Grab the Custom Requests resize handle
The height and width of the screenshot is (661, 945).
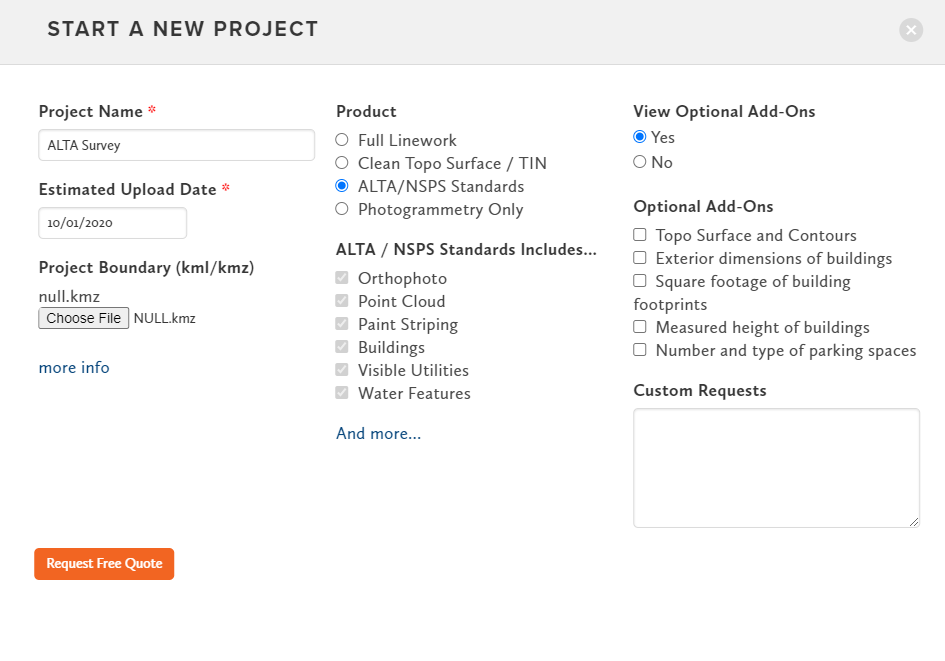coord(914,522)
